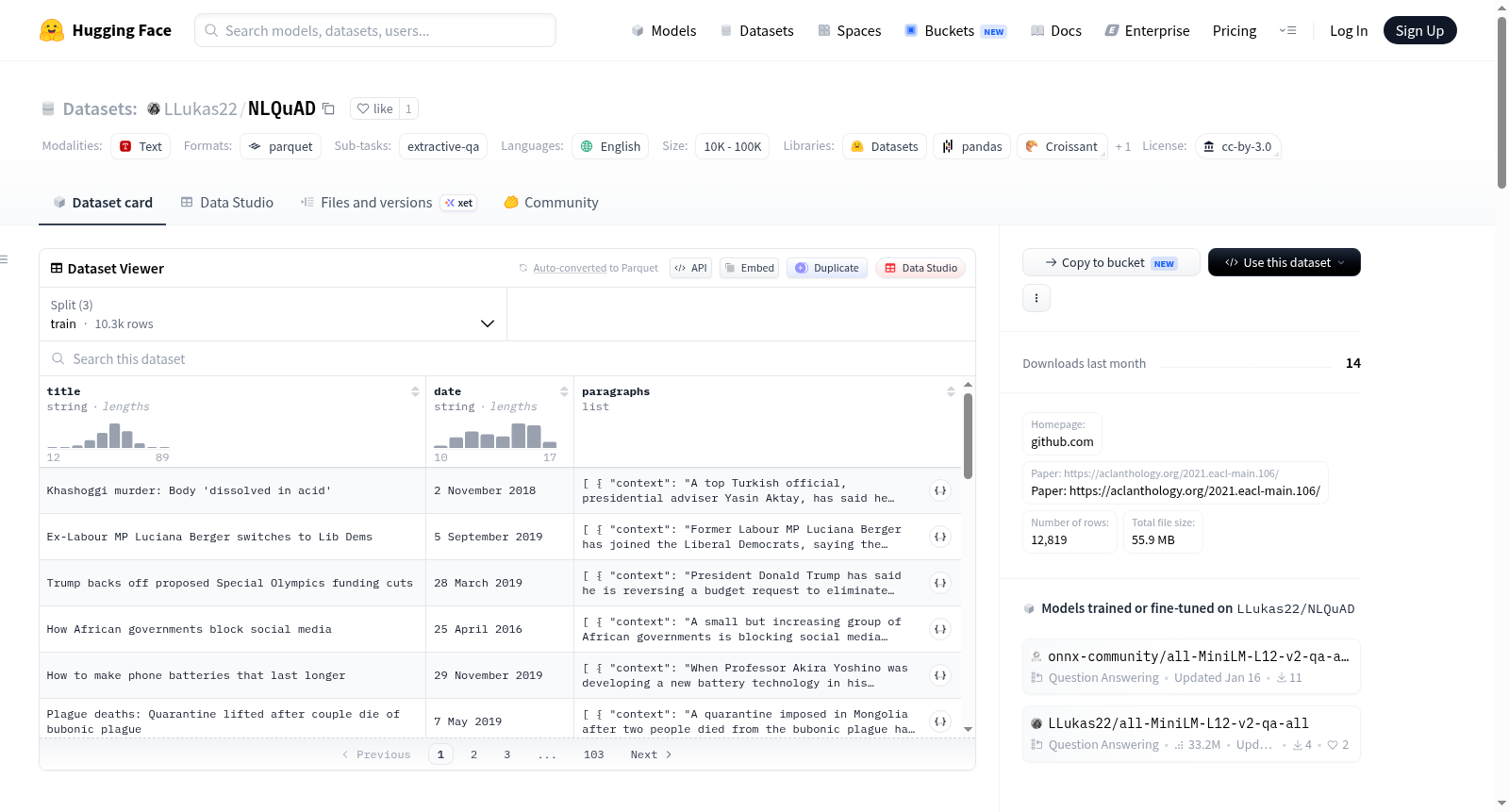Open the Datasets navigation item
Screen dimensions: 1509x812
[757, 30]
